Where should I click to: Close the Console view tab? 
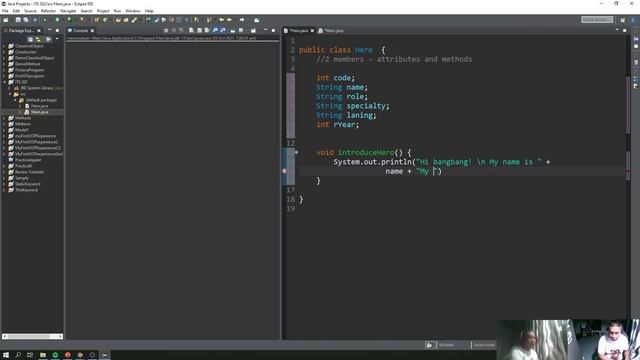92,31
